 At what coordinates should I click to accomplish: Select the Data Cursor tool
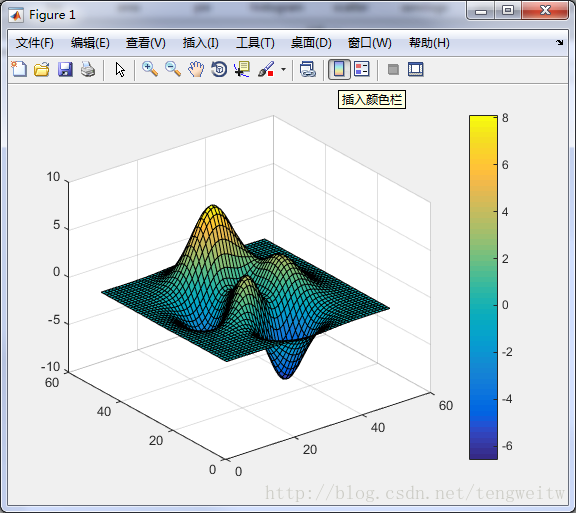coord(242,69)
